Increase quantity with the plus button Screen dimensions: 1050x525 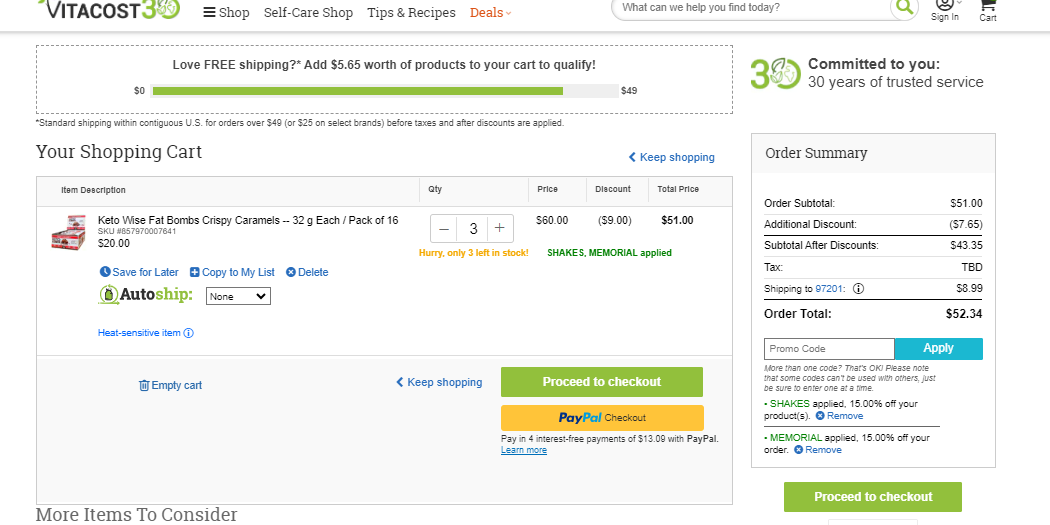[500, 228]
